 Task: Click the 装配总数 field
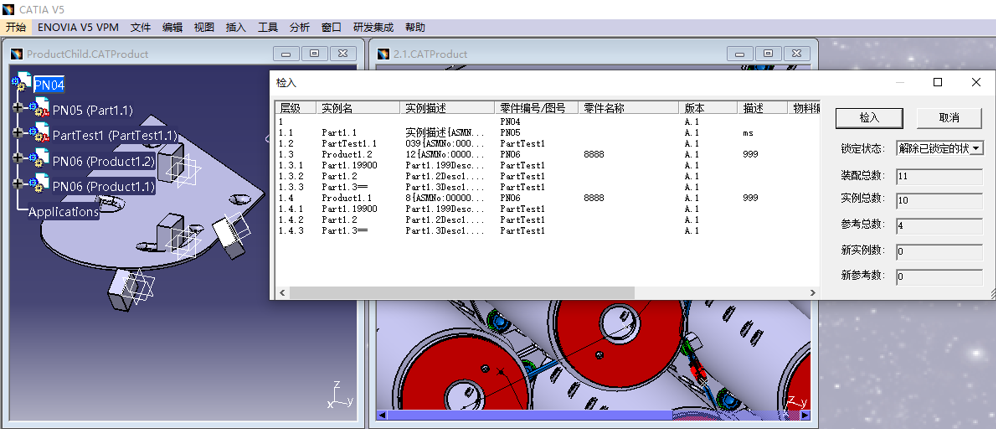click(939, 176)
